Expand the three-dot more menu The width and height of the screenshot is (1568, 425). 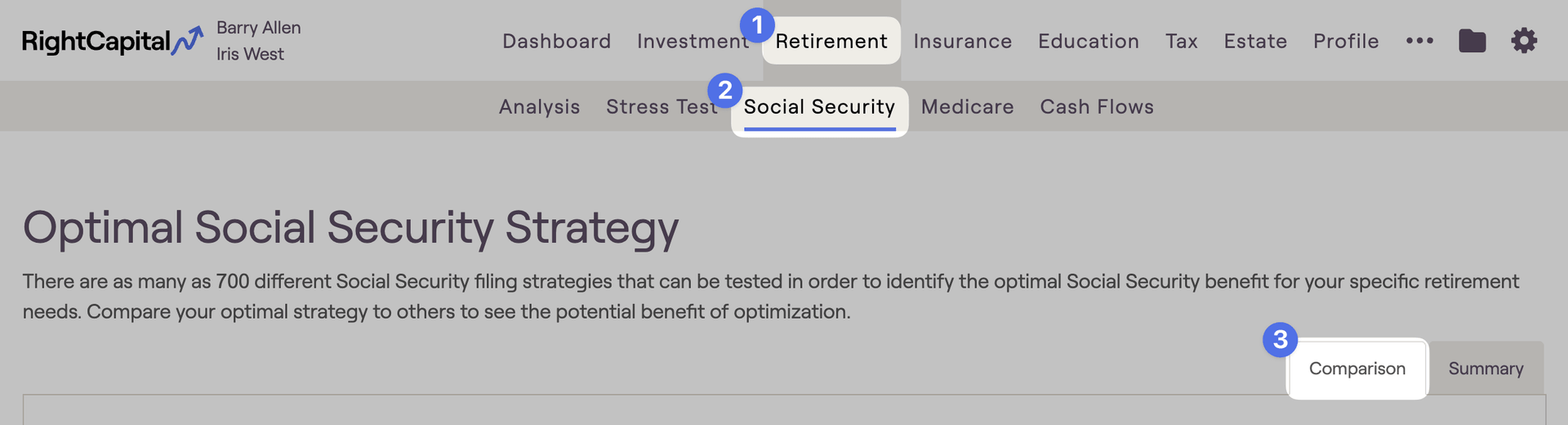click(1419, 41)
